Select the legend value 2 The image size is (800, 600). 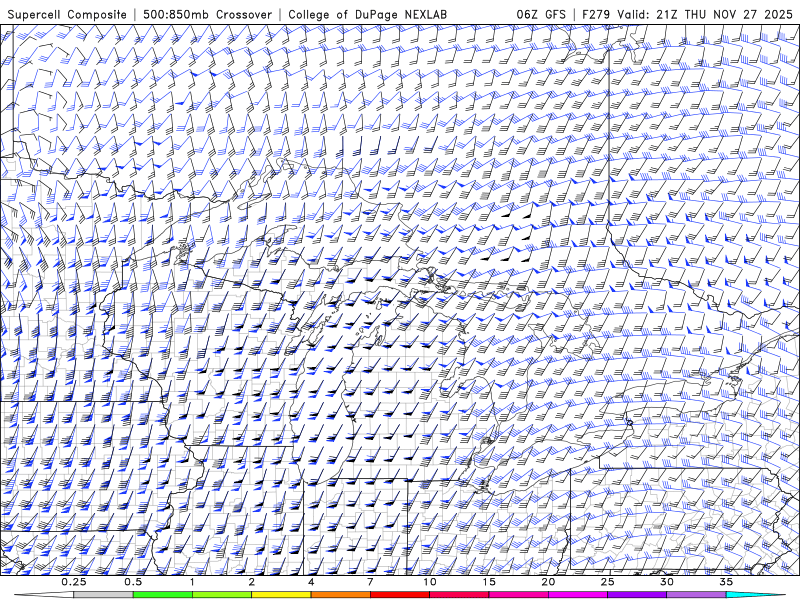point(252,582)
